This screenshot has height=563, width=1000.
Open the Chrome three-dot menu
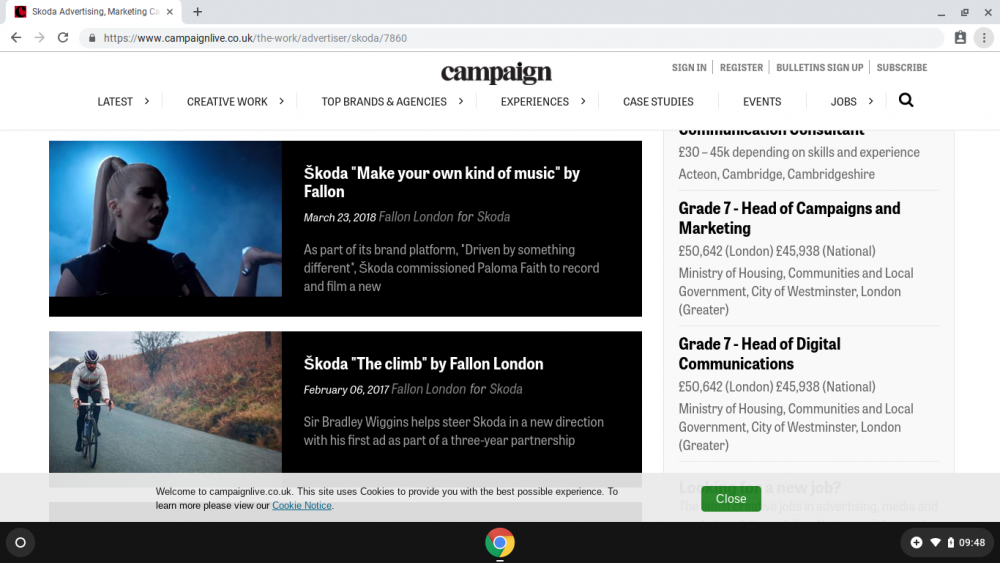click(984, 38)
